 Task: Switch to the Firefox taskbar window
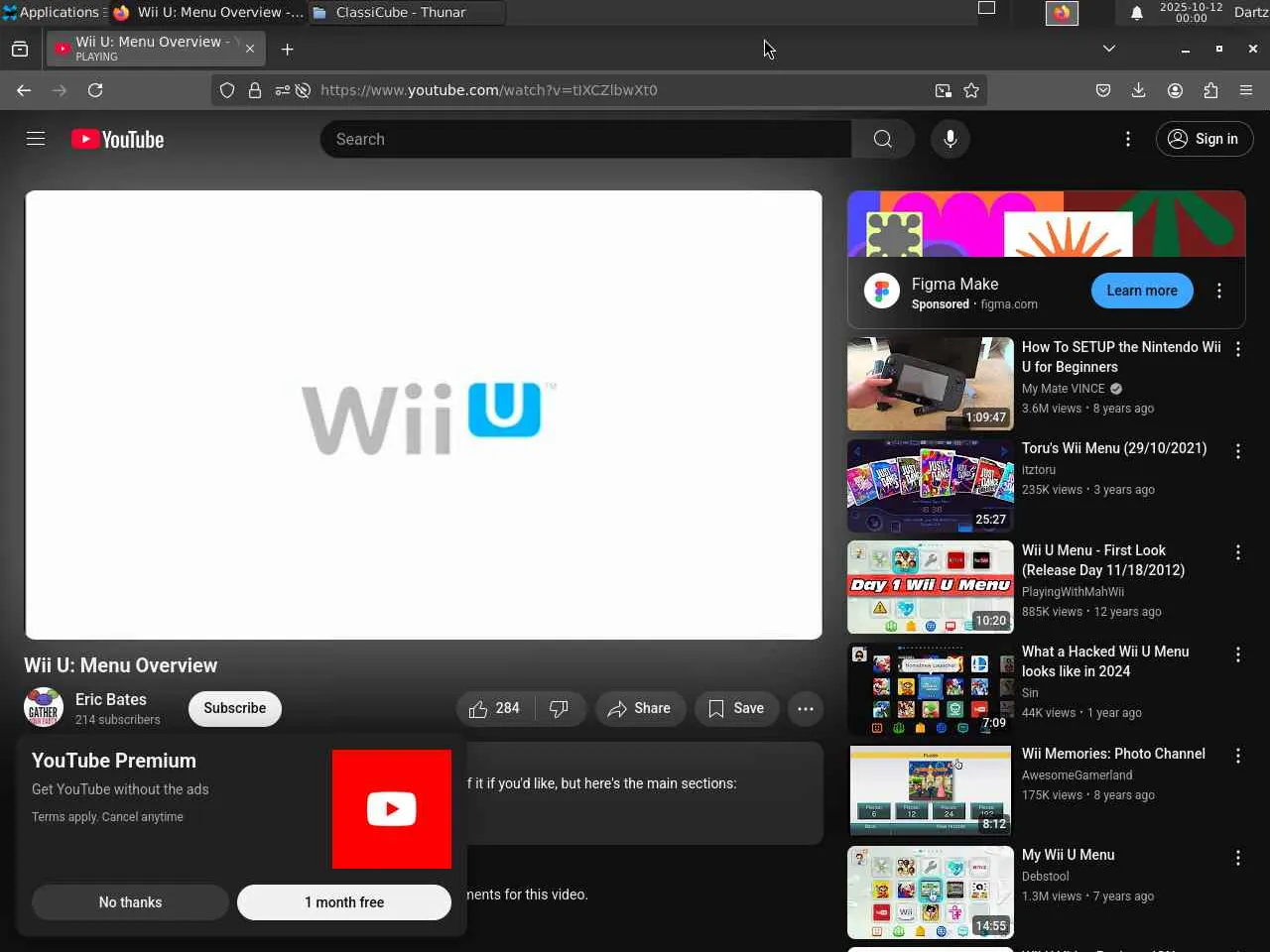point(207,12)
